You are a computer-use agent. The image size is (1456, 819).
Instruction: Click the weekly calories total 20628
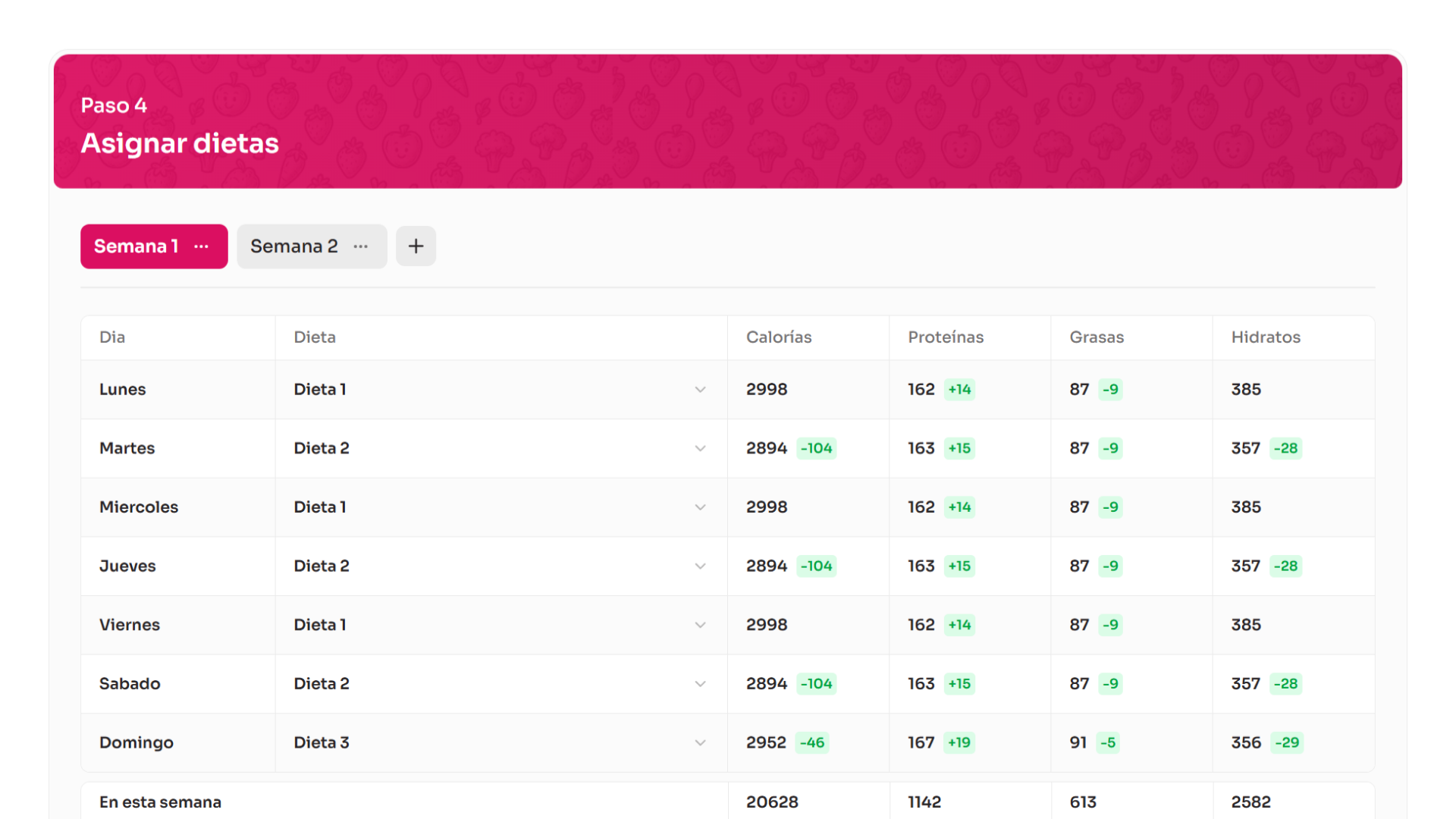[x=772, y=802]
